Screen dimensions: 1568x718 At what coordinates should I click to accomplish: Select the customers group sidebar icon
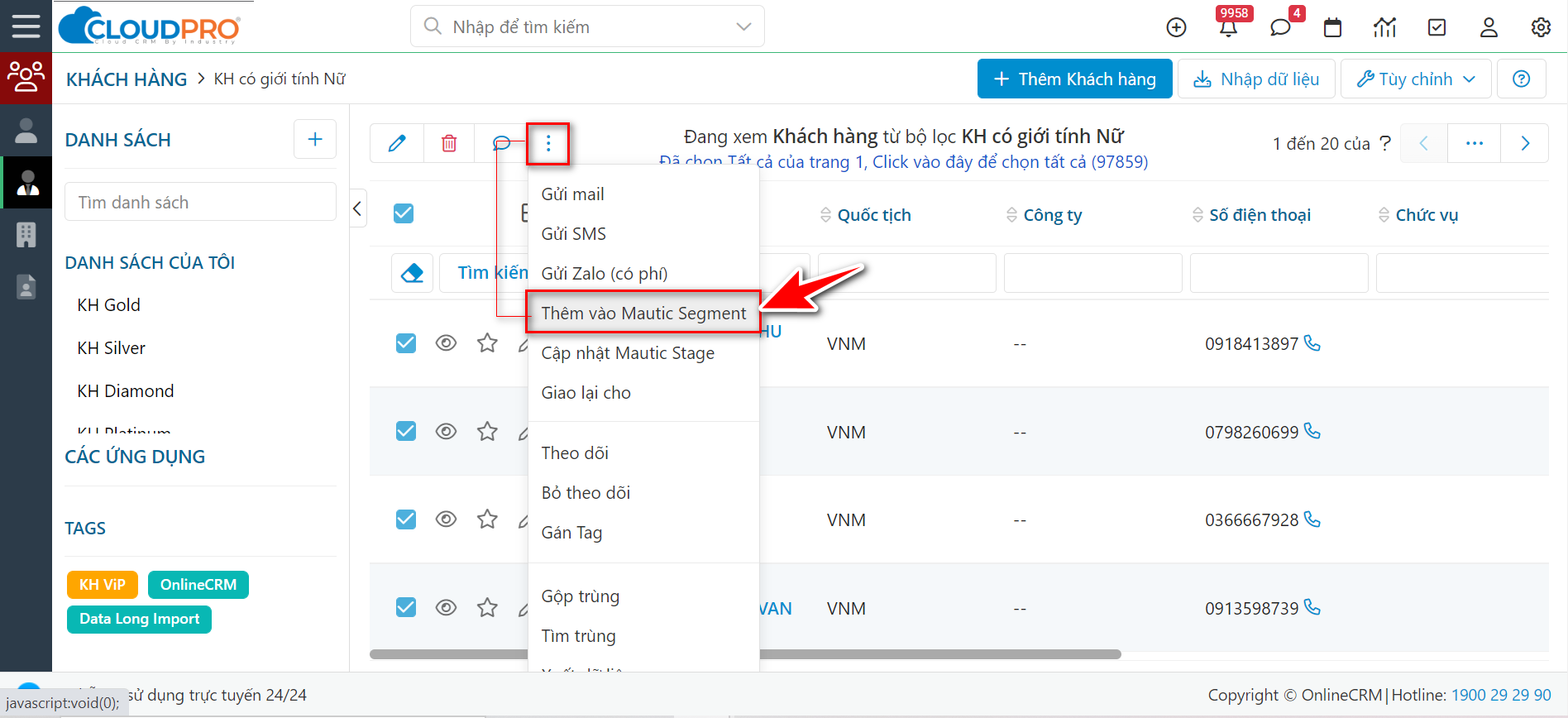[x=26, y=78]
